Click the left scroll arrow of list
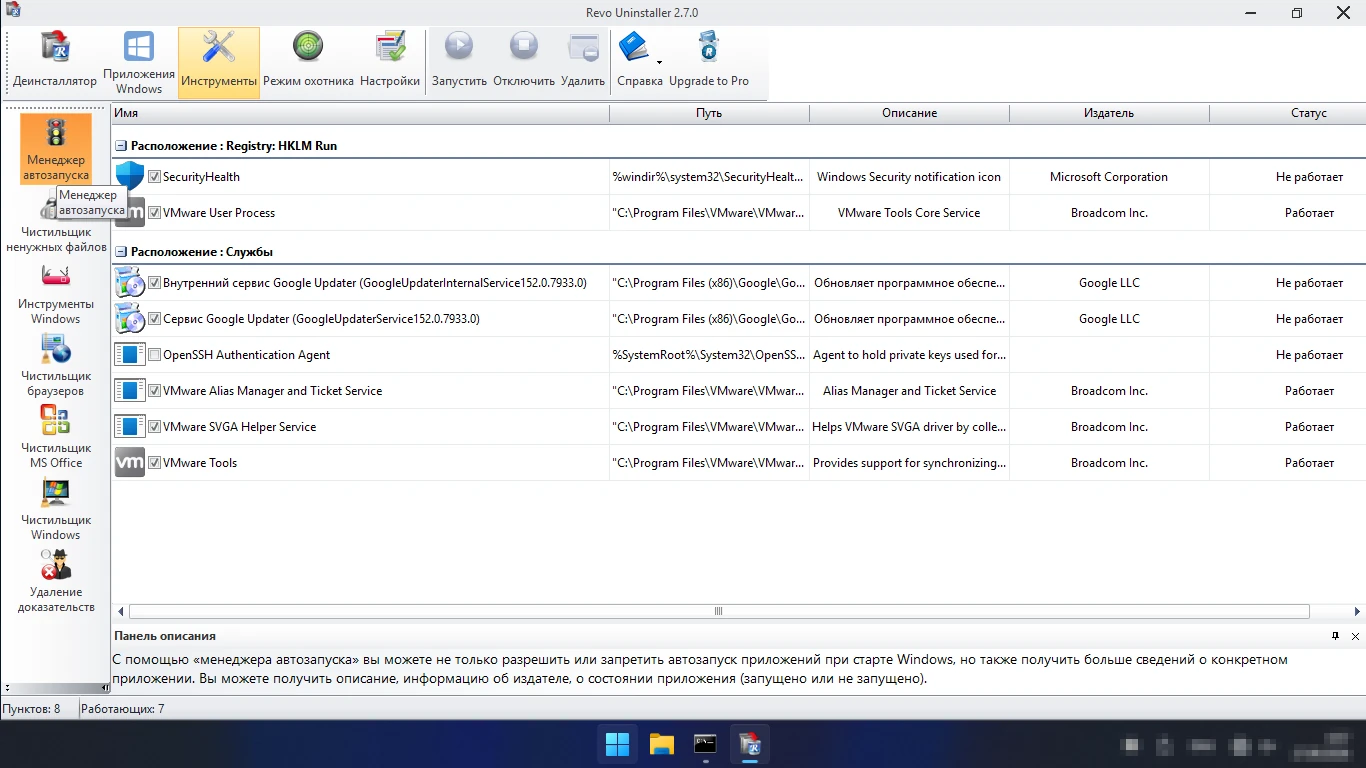This screenshot has height=768, width=1366. pyautogui.click(x=121, y=611)
